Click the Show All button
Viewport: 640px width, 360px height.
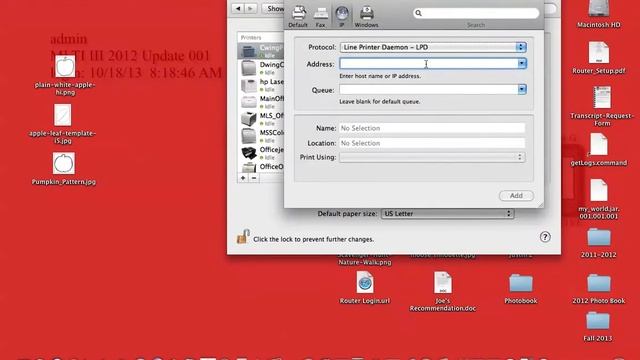pyautogui.click(x=273, y=8)
